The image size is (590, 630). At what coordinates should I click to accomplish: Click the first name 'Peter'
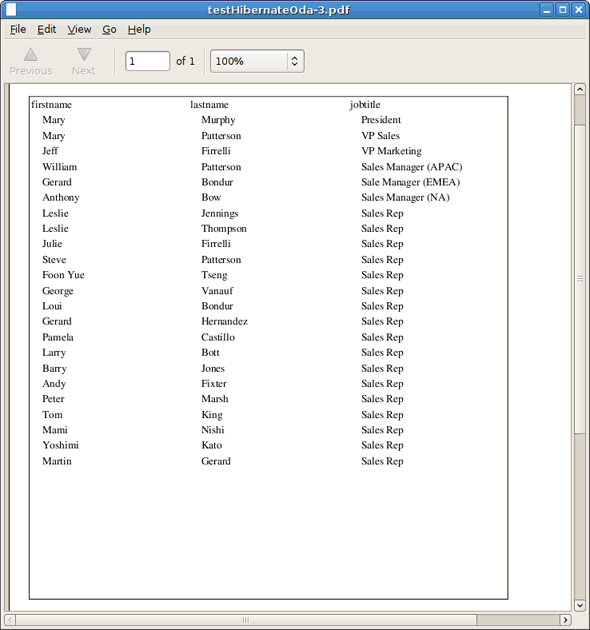point(53,399)
